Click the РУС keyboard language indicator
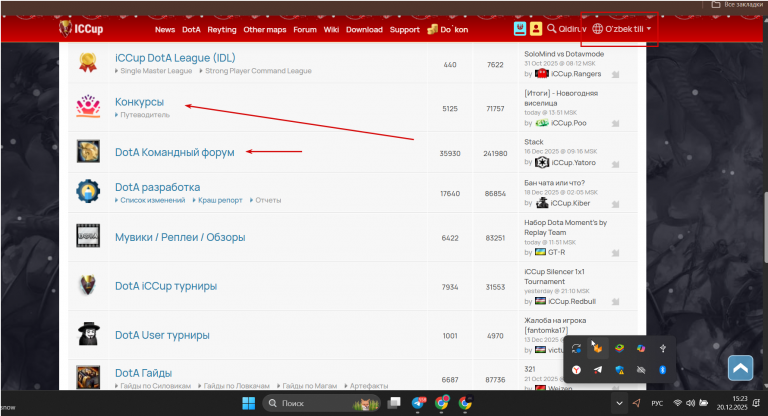 coord(657,403)
